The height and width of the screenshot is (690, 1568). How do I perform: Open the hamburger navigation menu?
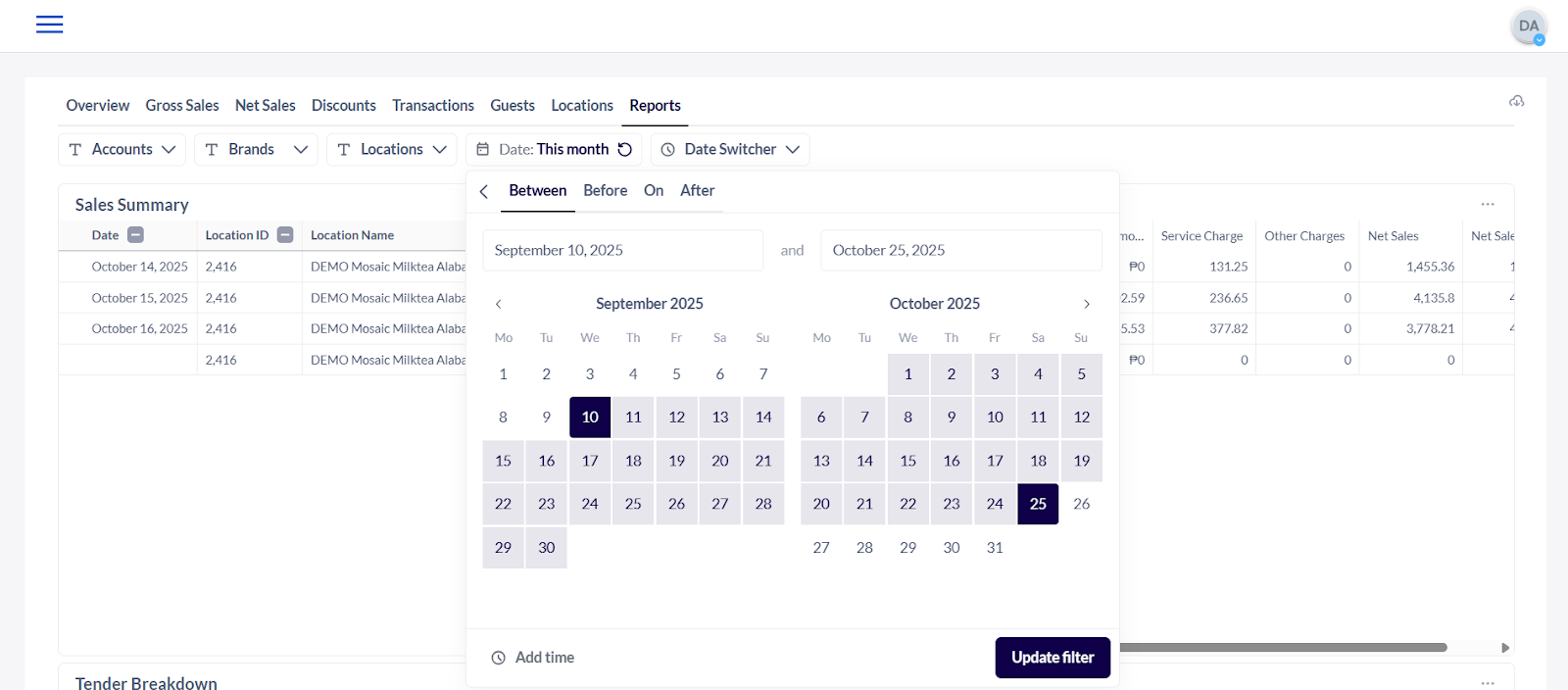coord(49,25)
